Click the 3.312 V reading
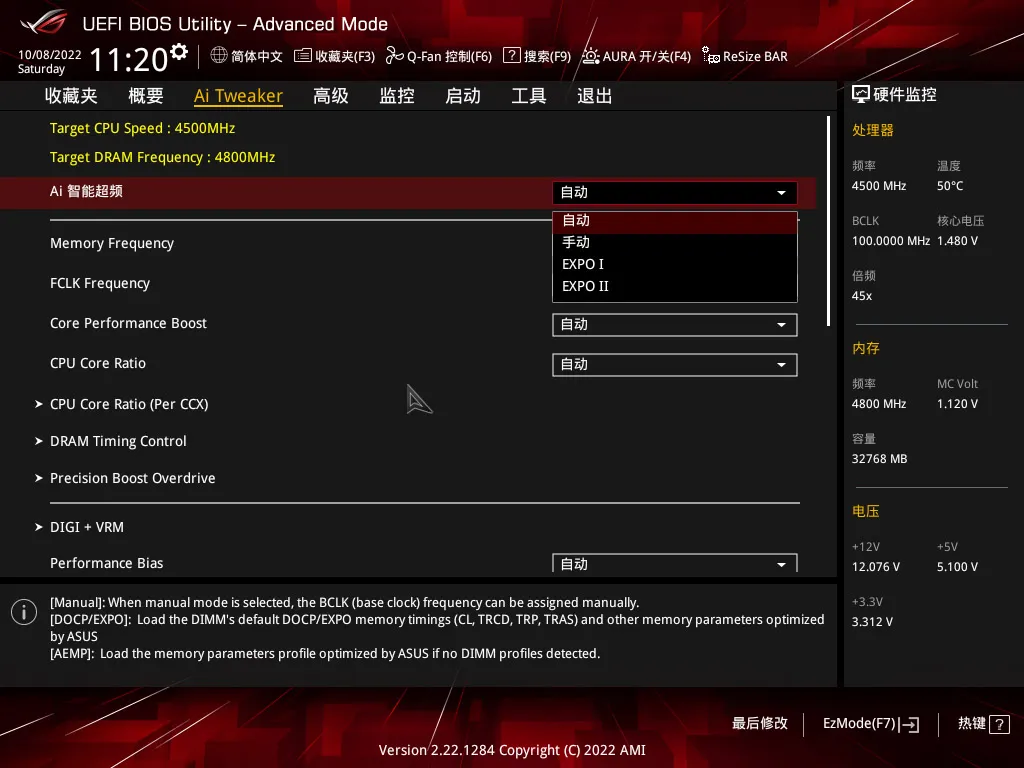This screenshot has width=1024, height=768. tap(872, 622)
